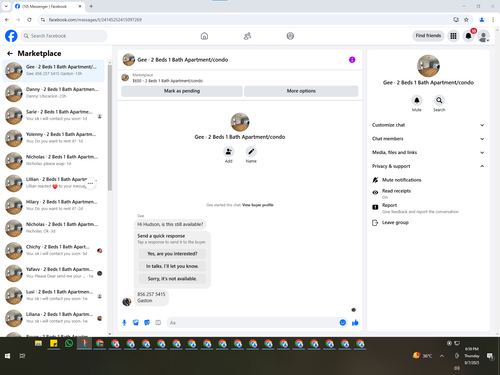
Task: Click the browser address bar
Action: pos(247,20)
